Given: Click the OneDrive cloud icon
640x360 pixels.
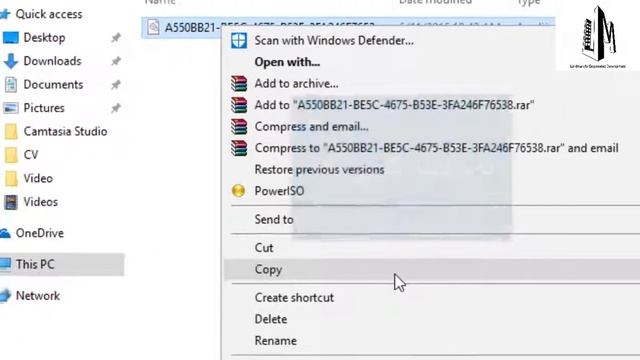Looking at the screenshot, I should 5,233.
